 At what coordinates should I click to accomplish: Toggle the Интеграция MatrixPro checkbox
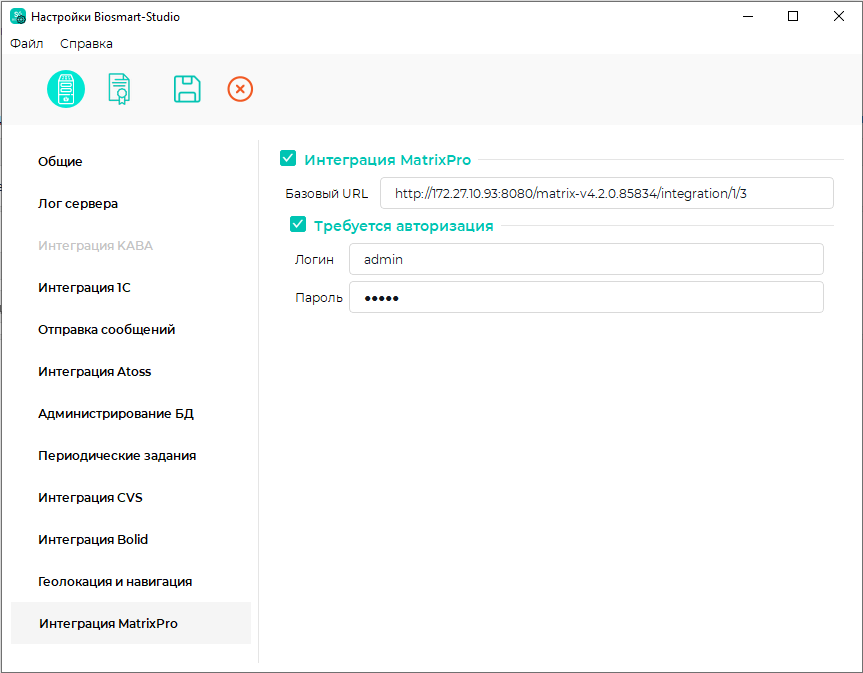pyautogui.click(x=288, y=158)
